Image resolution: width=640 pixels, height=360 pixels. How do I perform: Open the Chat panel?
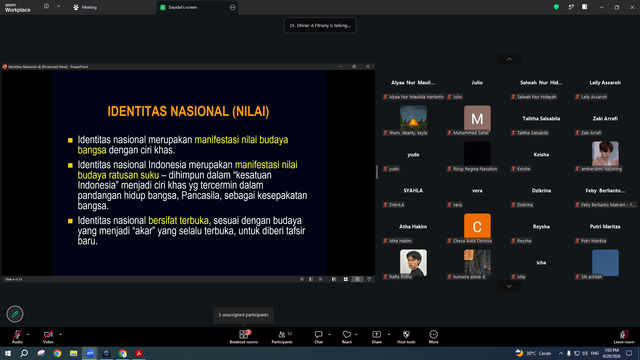click(x=318, y=337)
